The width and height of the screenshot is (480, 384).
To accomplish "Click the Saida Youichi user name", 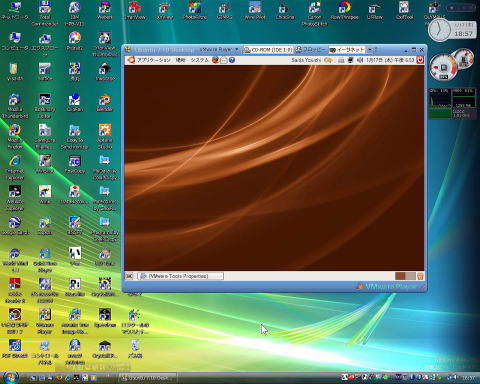I will [x=306, y=60].
